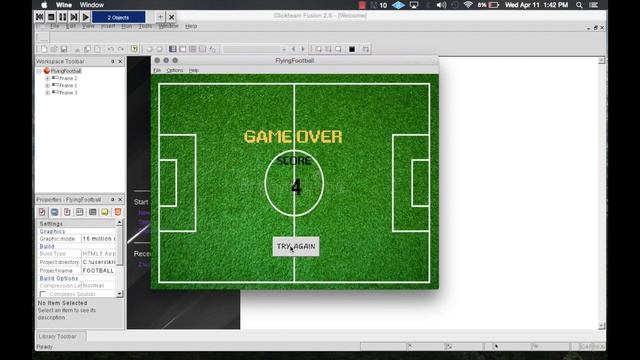Open the Wine menu in the macOS menu bar

click(64, 5)
